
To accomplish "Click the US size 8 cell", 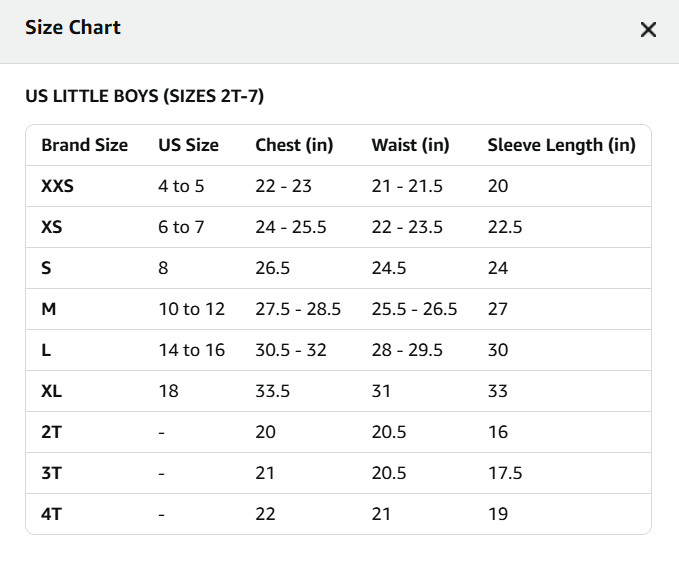I will (x=163, y=268).
